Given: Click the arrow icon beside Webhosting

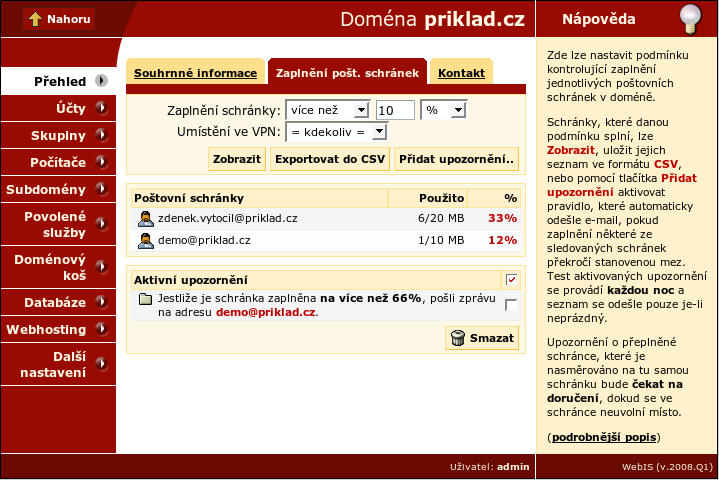Looking at the screenshot, I should (101, 329).
